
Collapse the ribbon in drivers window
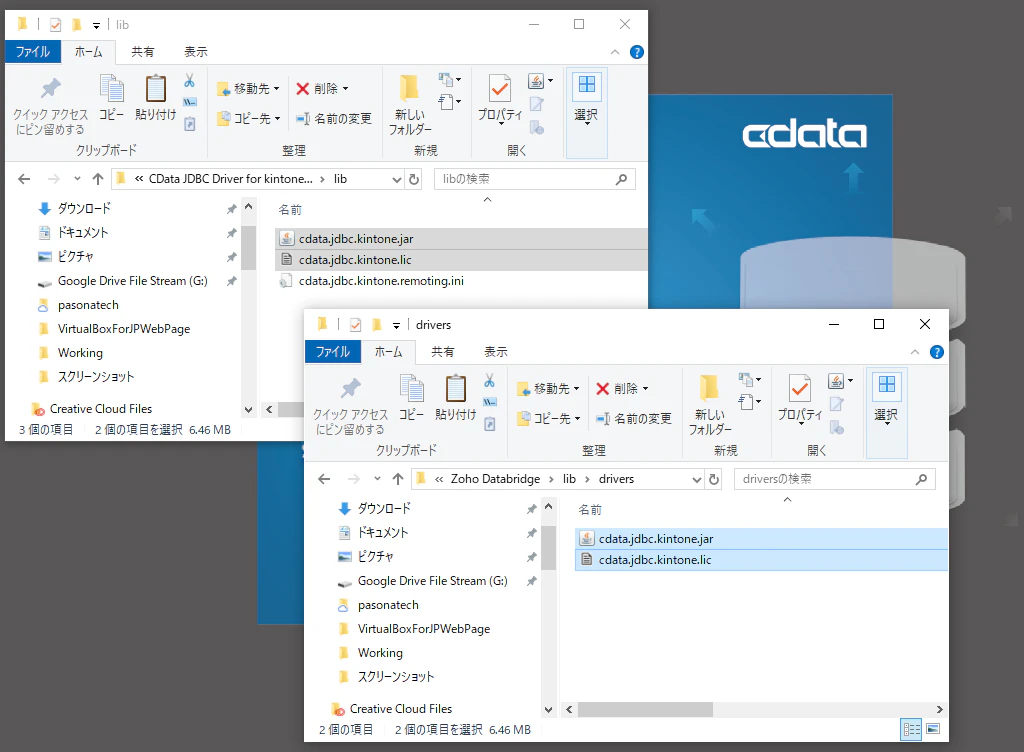pos(914,352)
